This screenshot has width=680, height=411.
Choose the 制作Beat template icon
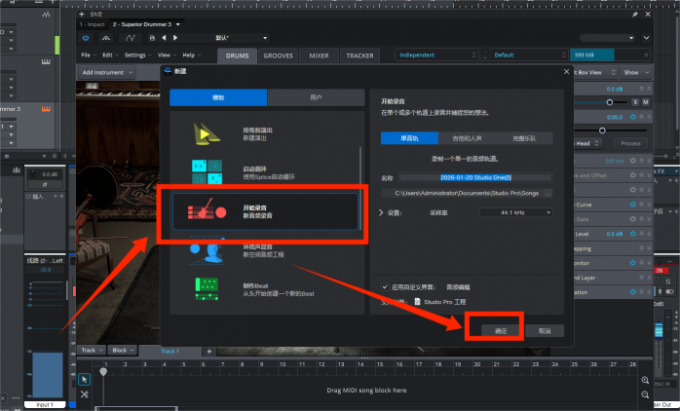208,289
